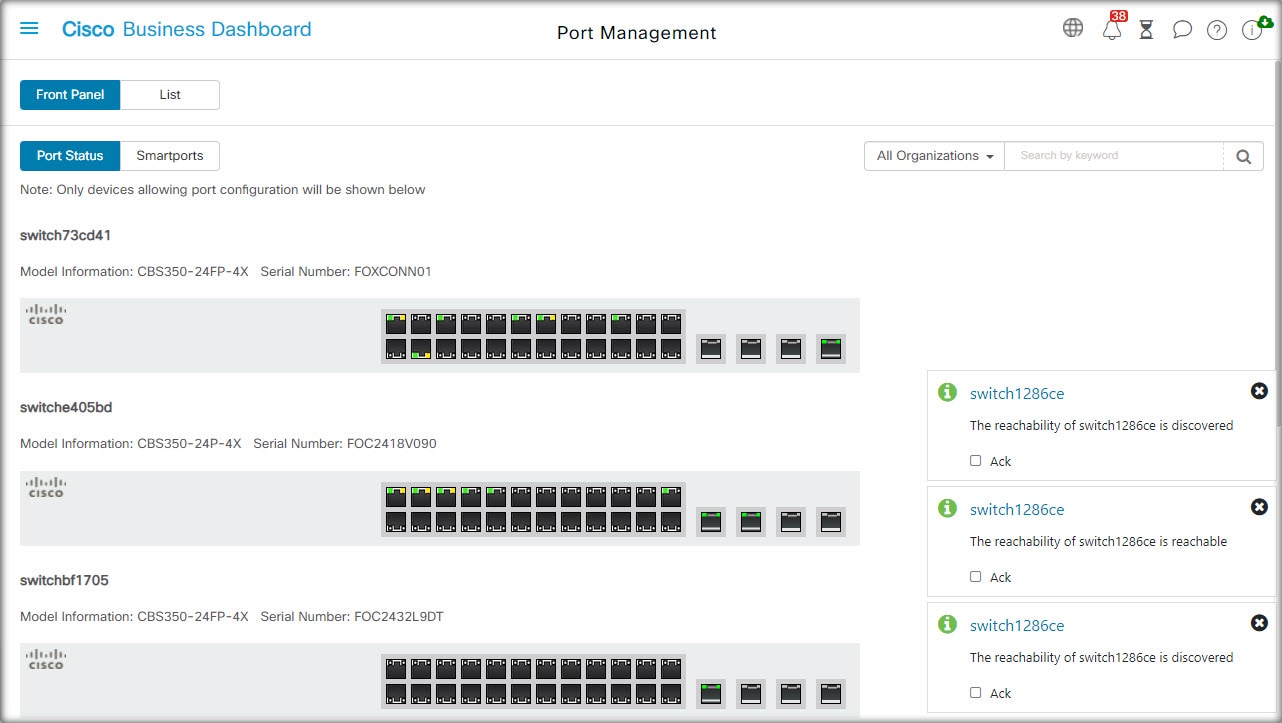Select the first SFP port on switche405bd
This screenshot has width=1282, height=723.
(710, 521)
